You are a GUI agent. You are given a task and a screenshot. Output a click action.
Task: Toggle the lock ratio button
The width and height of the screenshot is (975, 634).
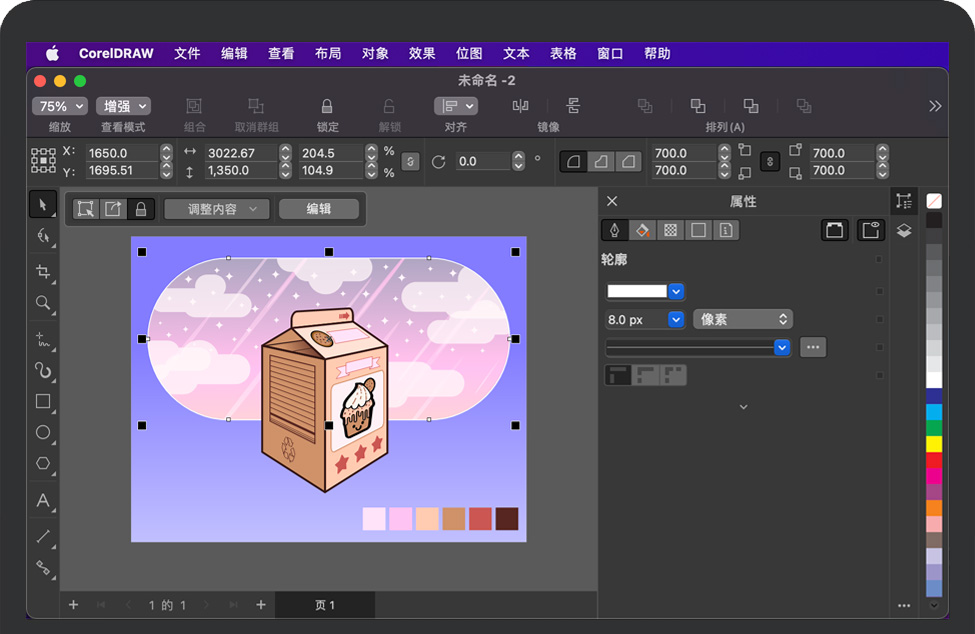pyautogui.click(x=410, y=162)
